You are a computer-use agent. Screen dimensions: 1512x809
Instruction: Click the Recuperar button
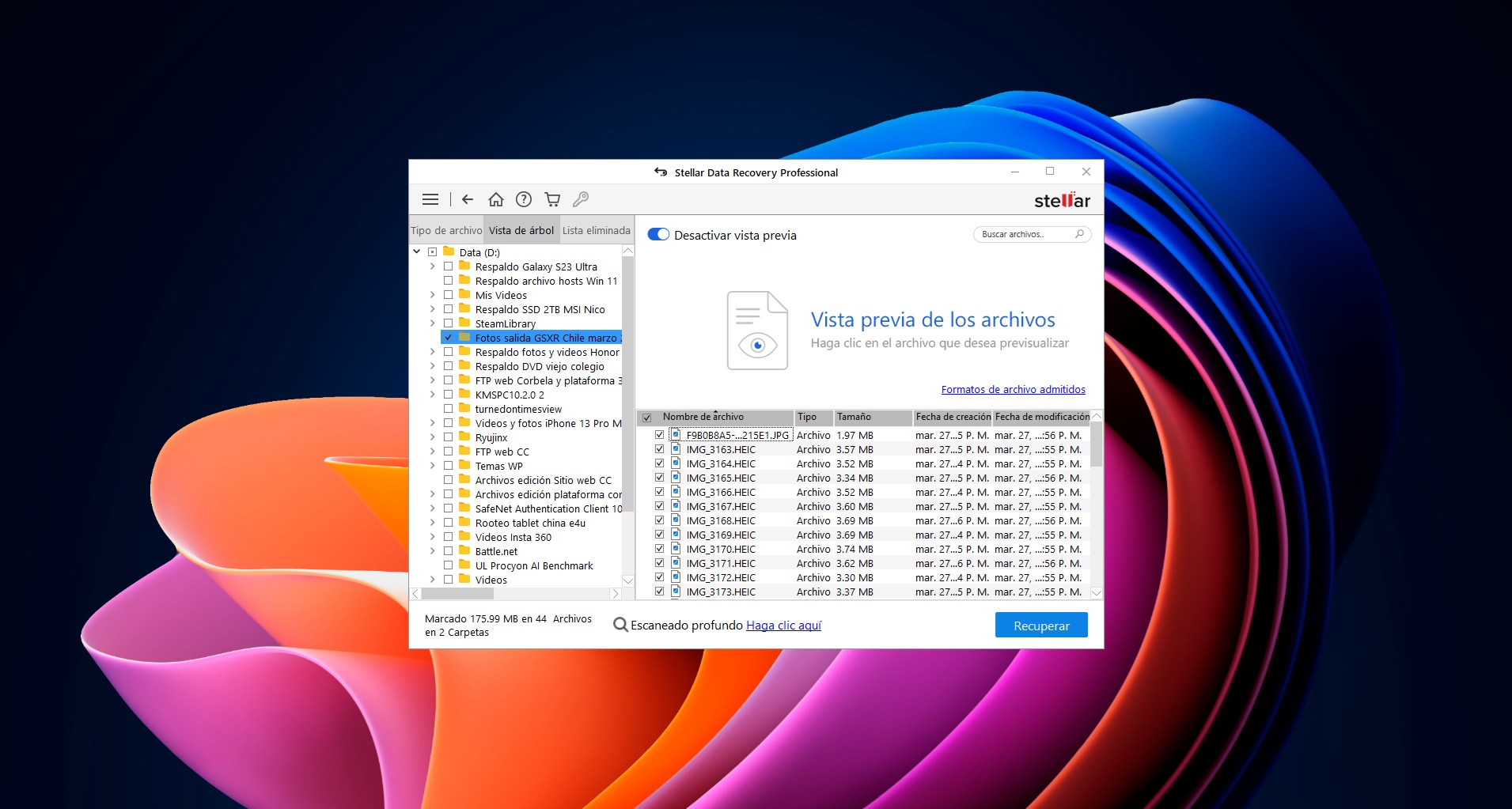[x=1041, y=626]
